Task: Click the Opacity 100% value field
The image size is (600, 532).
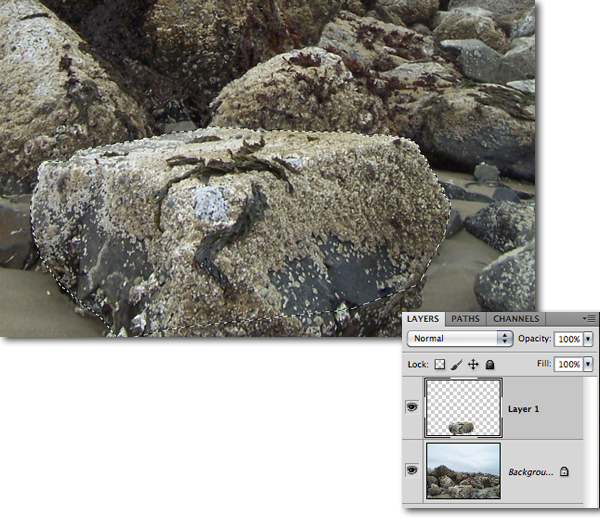Action: (568, 339)
